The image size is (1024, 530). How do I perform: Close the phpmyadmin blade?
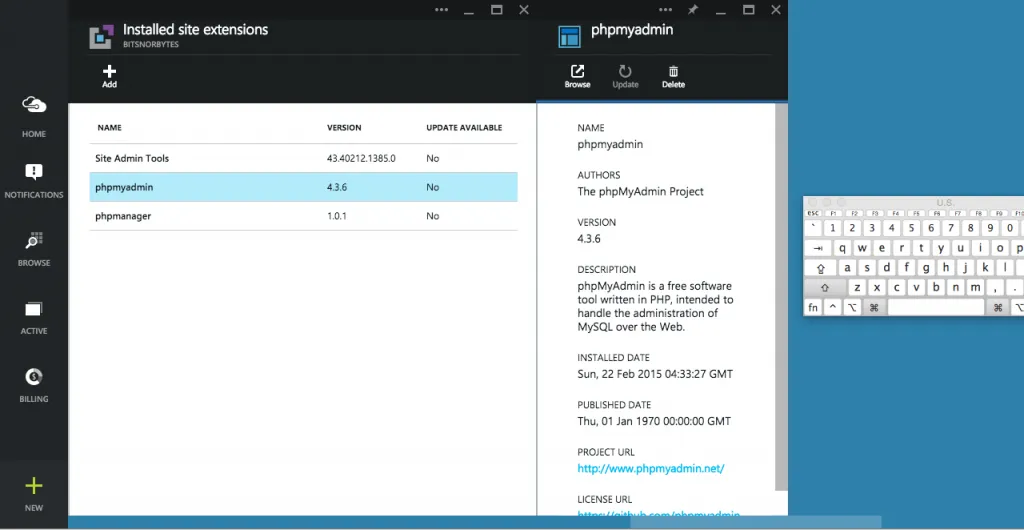click(776, 10)
